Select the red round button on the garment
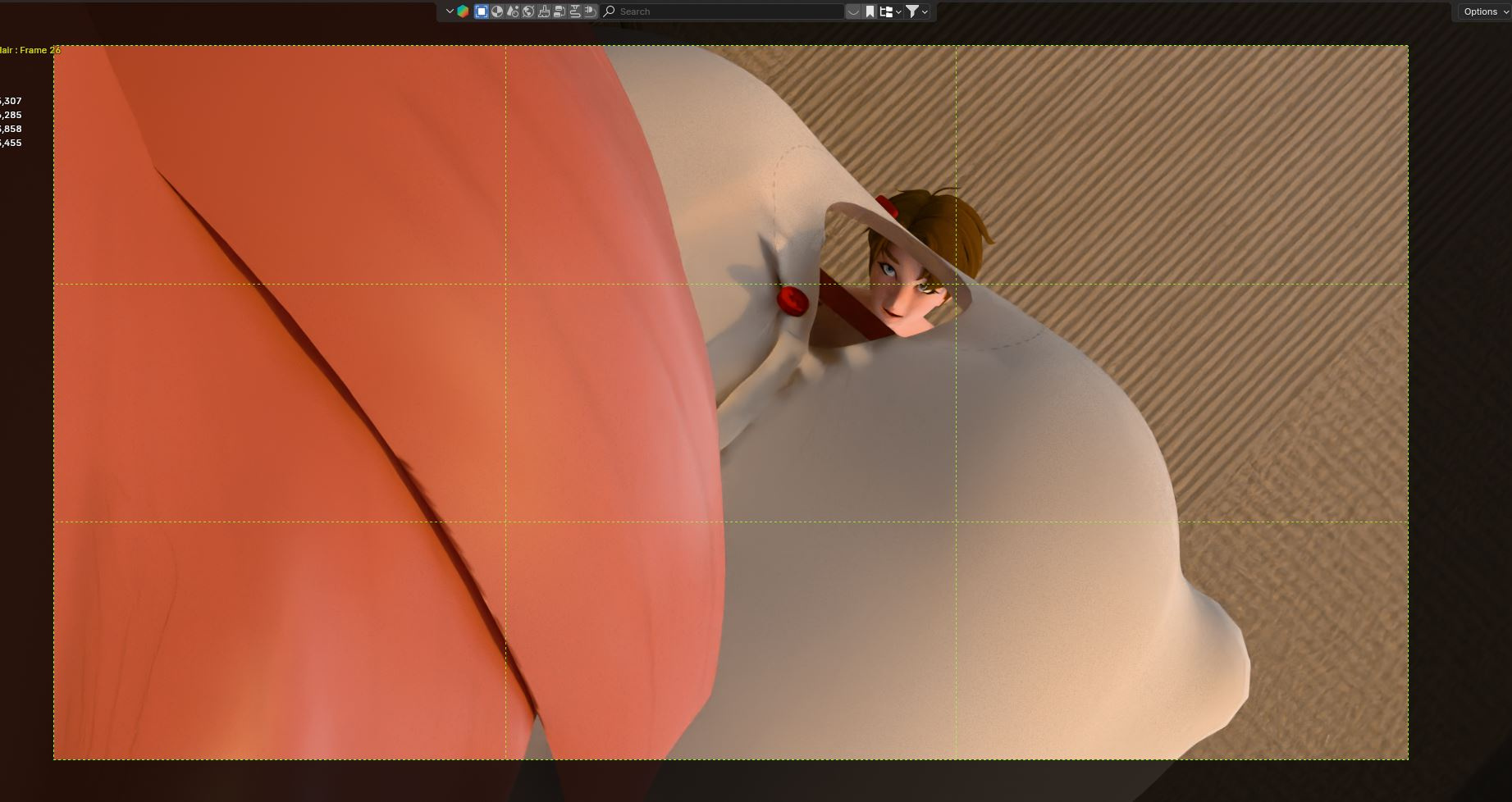The height and width of the screenshot is (802, 1512). tap(793, 301)
